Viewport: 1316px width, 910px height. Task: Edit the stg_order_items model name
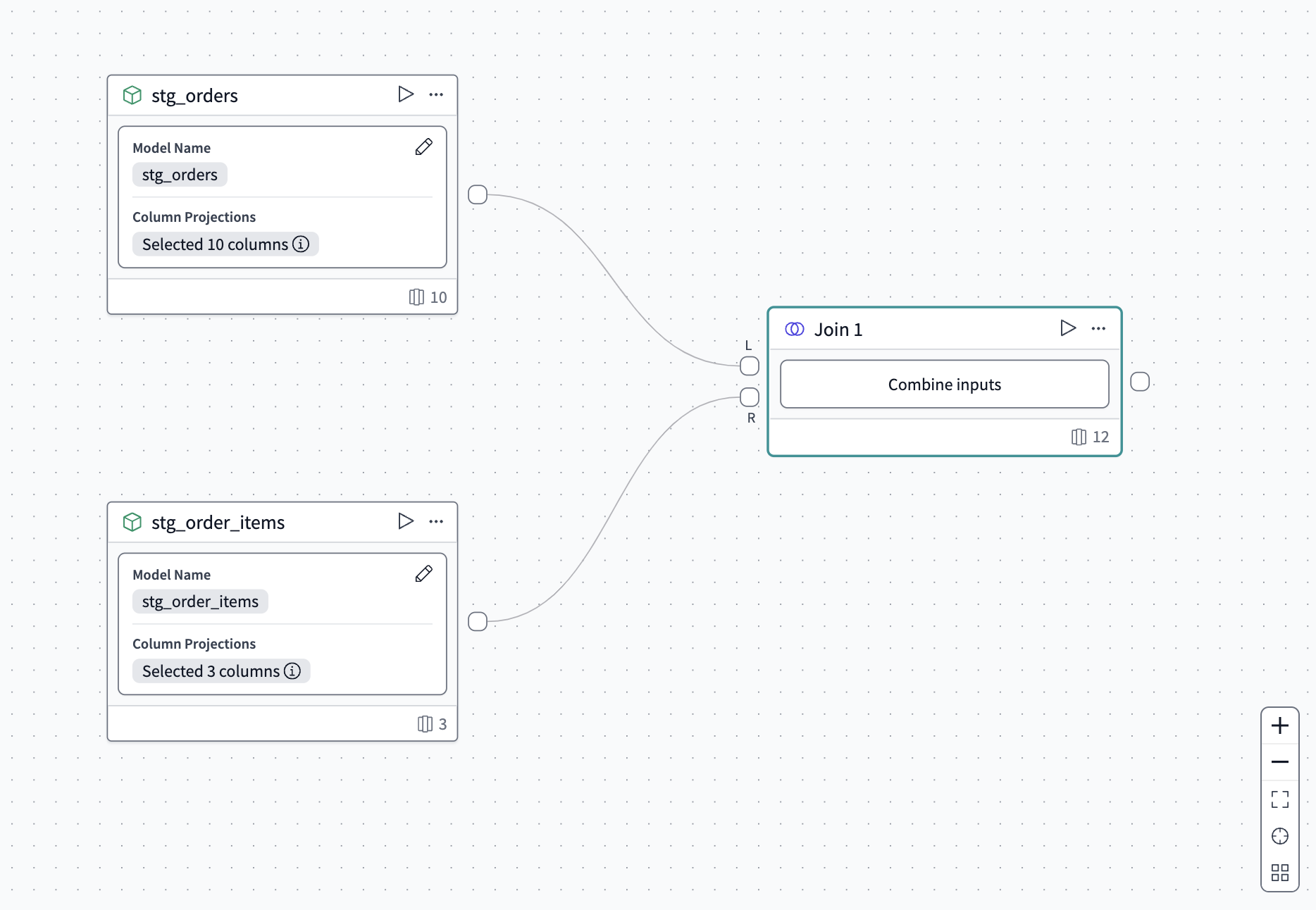click(423, 574)
